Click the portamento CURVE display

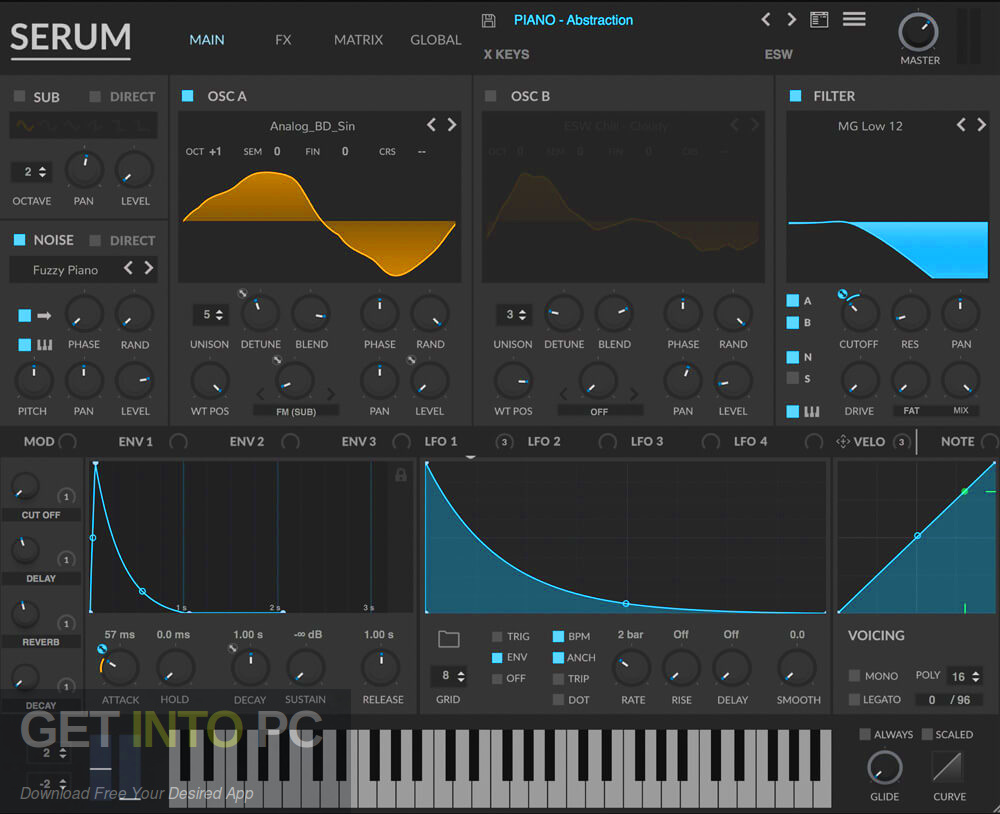(947, 766)
